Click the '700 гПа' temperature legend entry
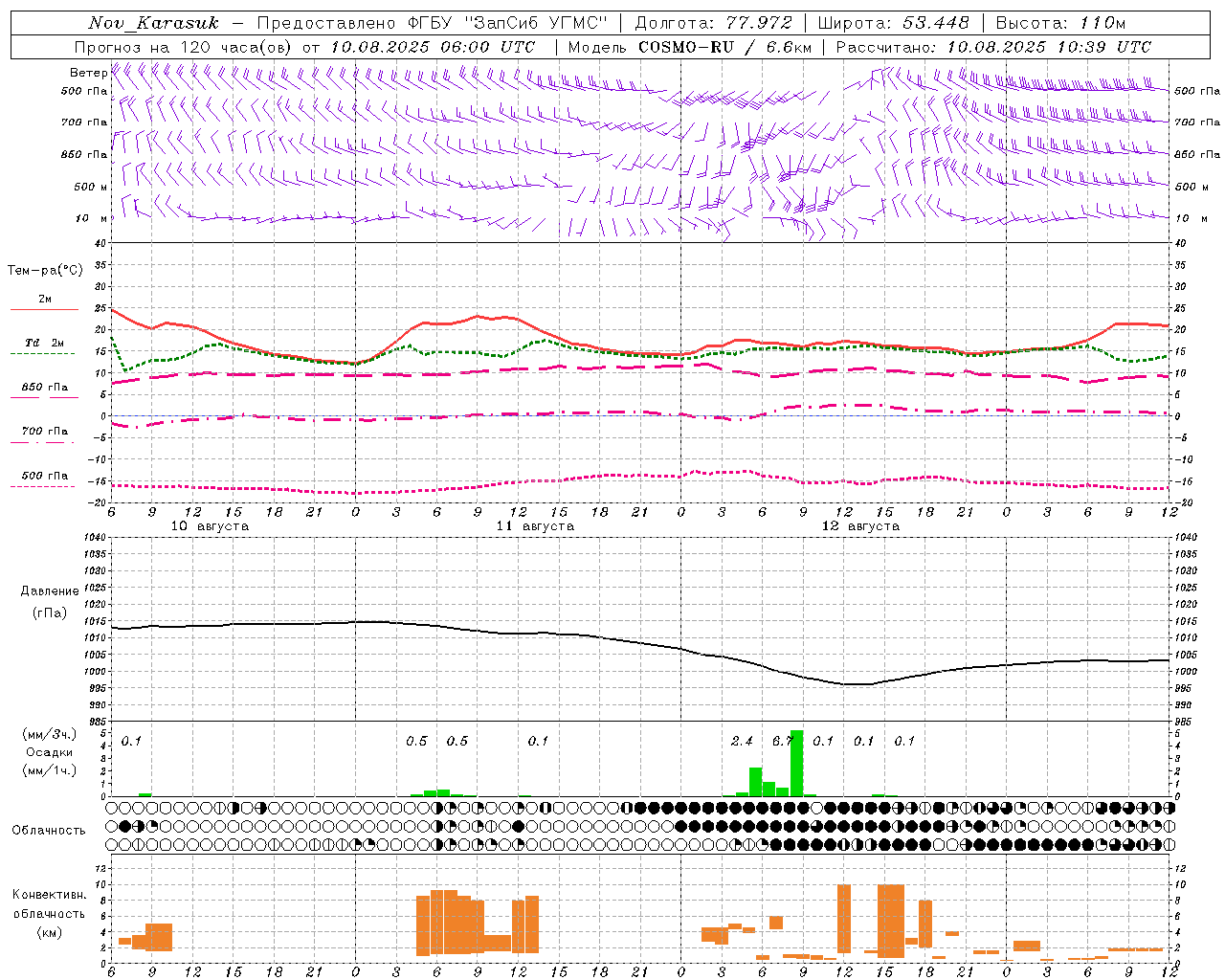1225x980 pixels. (45, 432)
